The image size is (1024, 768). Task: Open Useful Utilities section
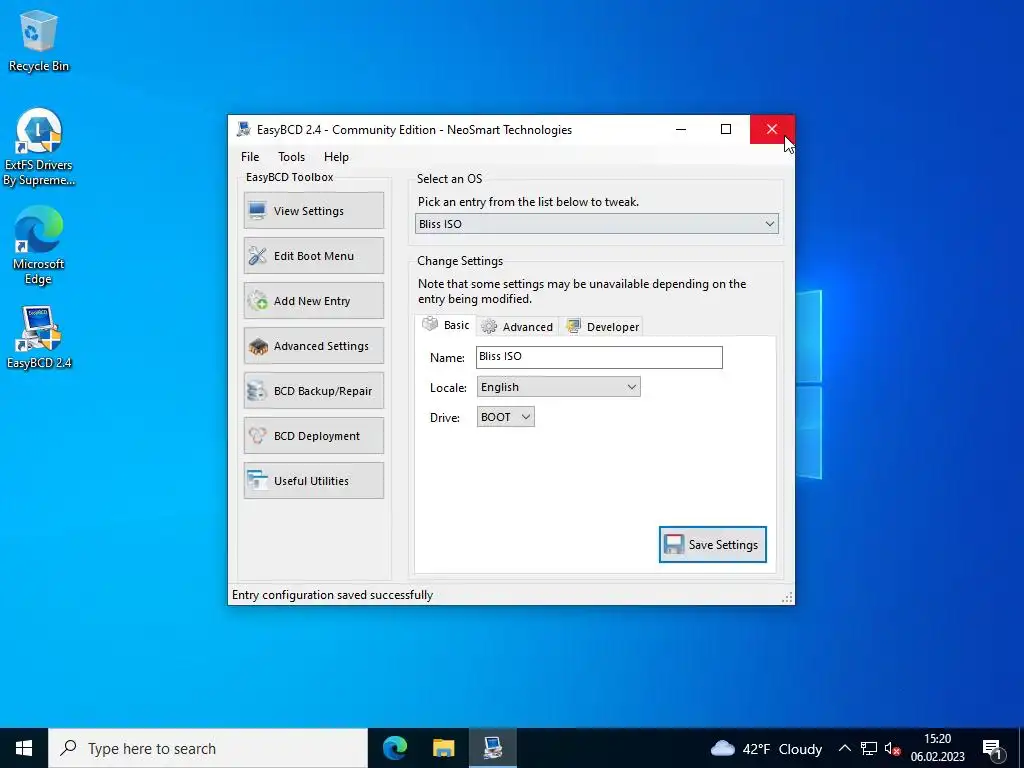pyautogui.click(x=313, y=481)
